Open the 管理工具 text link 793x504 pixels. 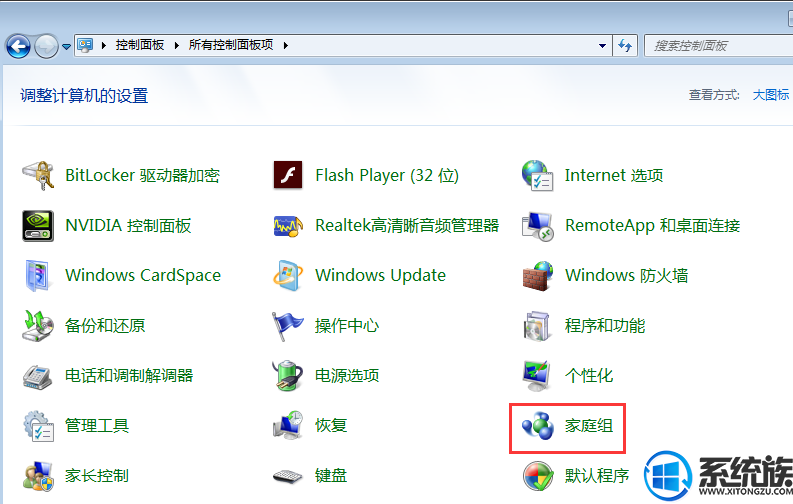(97, 426)
